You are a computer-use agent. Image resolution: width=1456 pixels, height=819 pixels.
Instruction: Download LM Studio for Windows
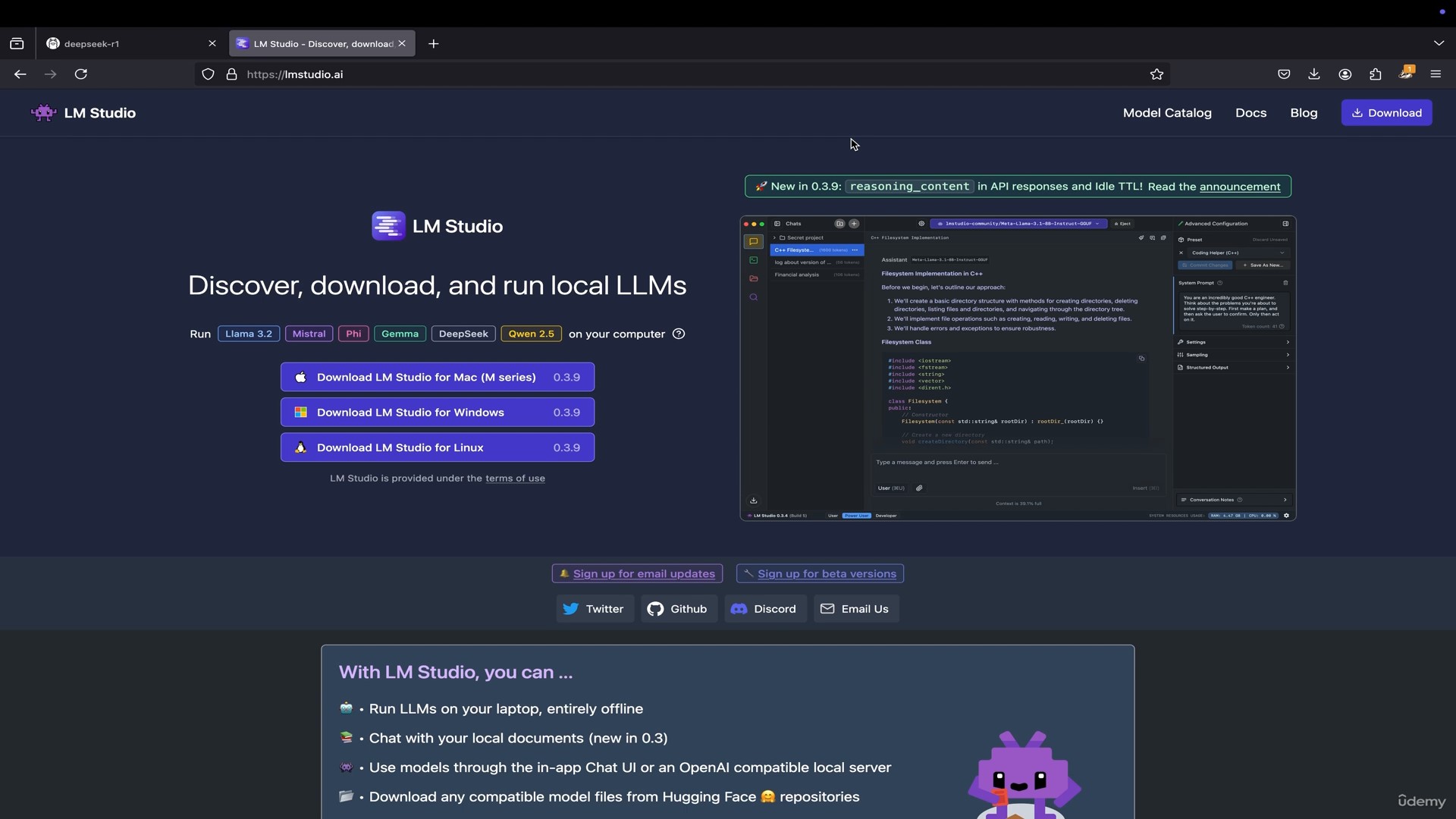tap(438, 413)
